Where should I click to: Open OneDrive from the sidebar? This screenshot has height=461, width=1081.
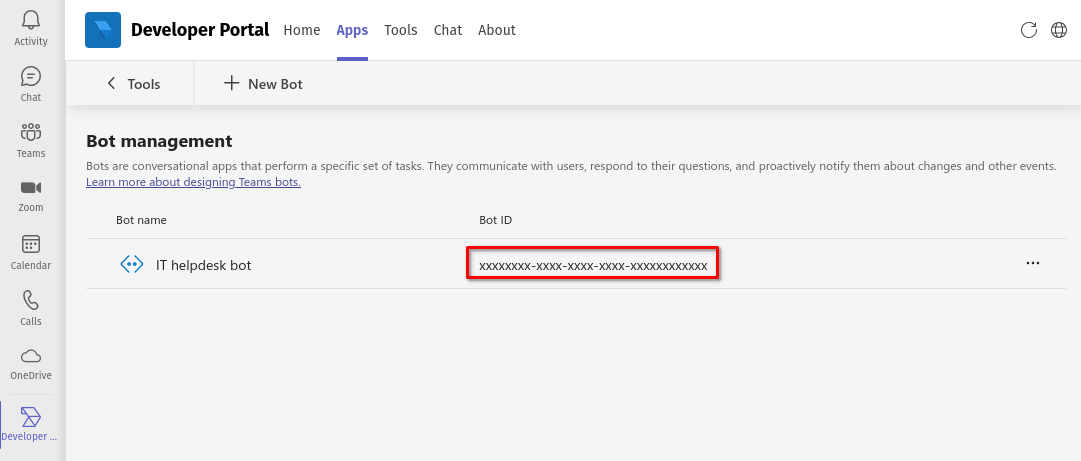[31, 364]
